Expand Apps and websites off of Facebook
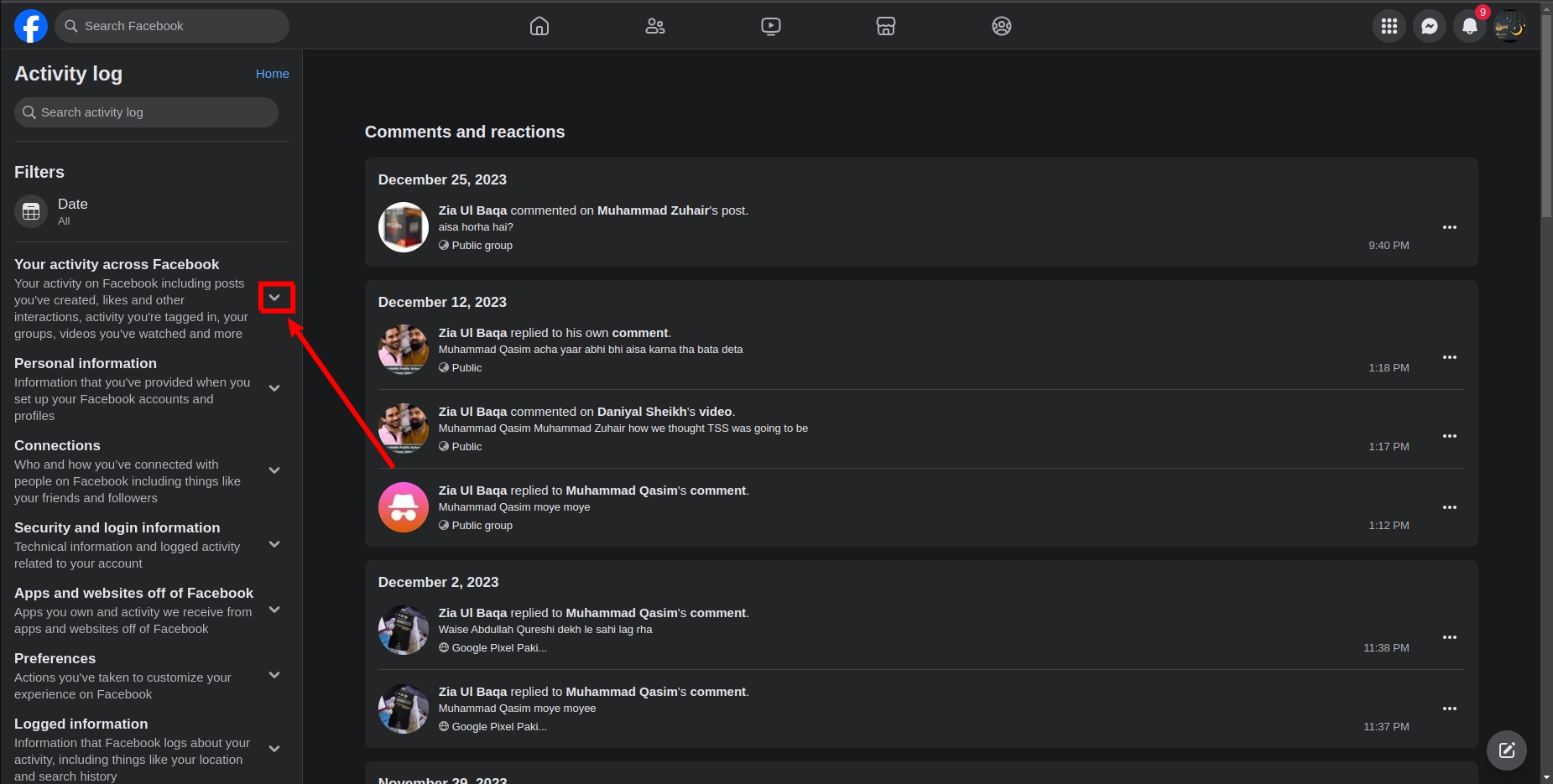This screenshot has width=1553, height=784. [x=274, y=610]
